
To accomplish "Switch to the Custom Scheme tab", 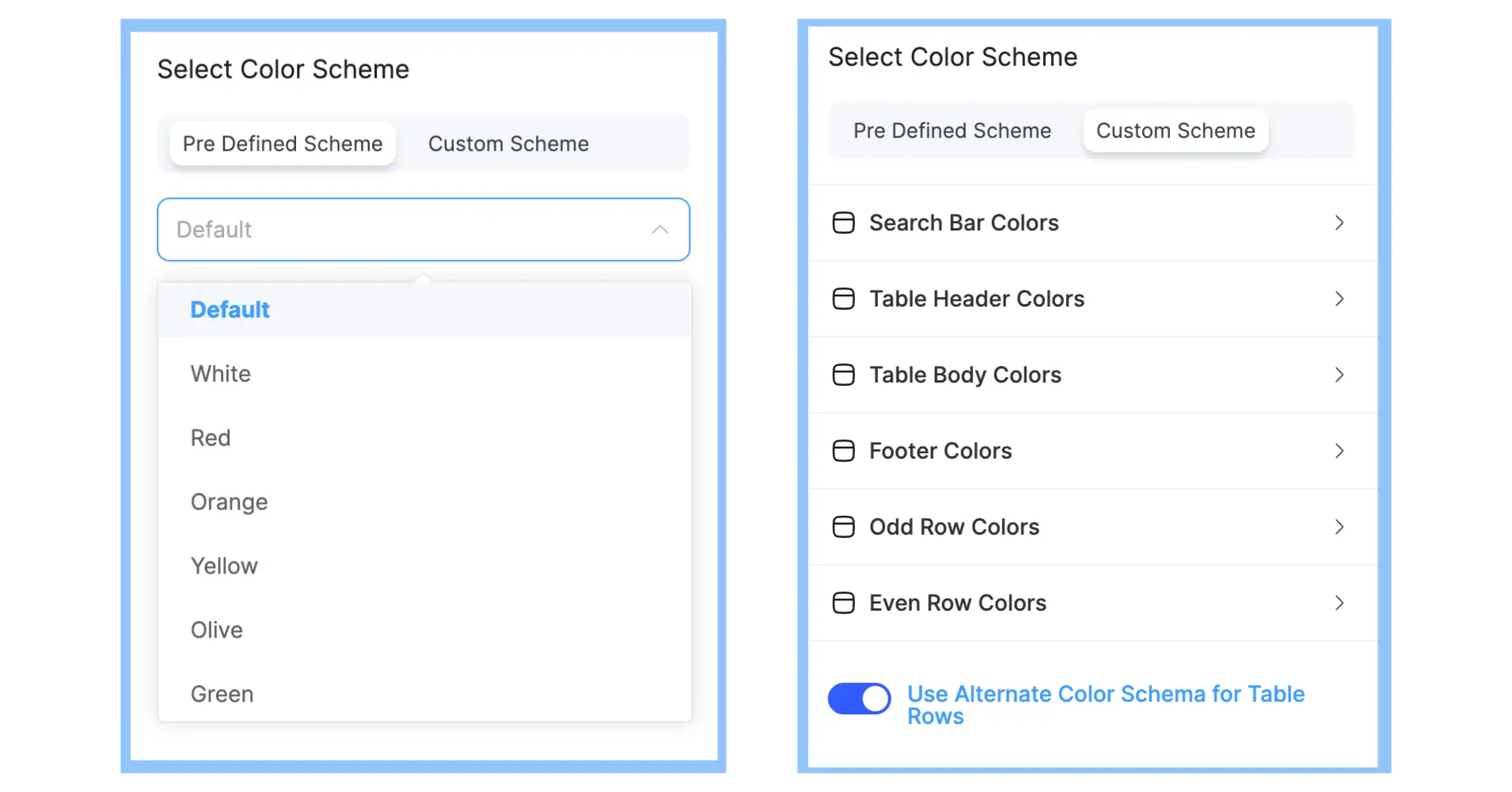I will [509, 143].
